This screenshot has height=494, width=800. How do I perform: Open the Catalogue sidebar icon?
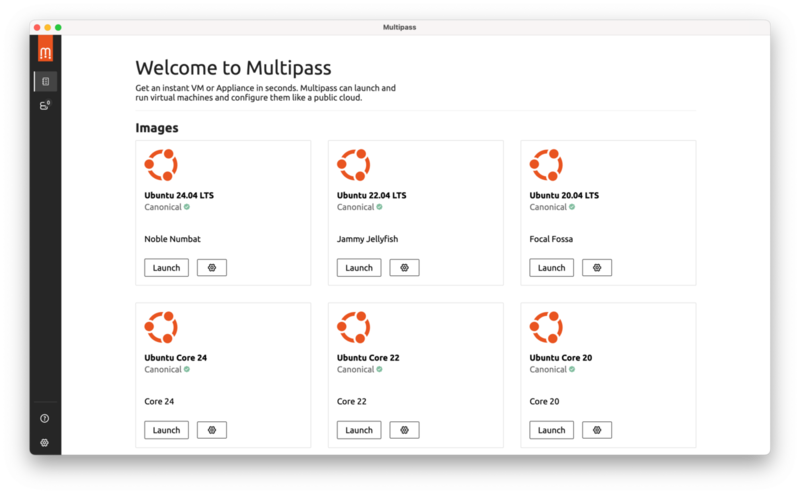point(45,81)
